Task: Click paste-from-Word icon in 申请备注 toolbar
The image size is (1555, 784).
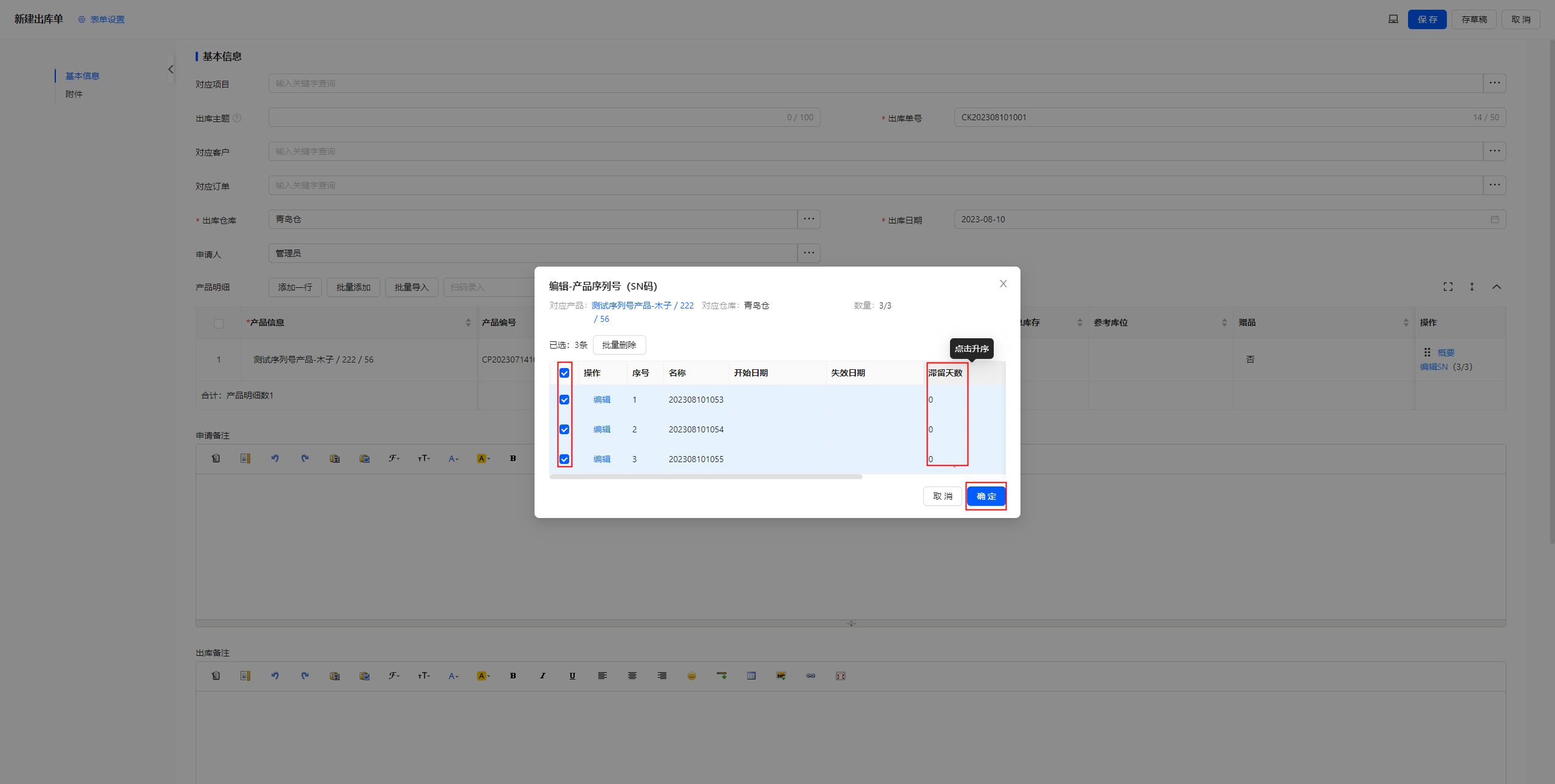Action: click(364, 458)
